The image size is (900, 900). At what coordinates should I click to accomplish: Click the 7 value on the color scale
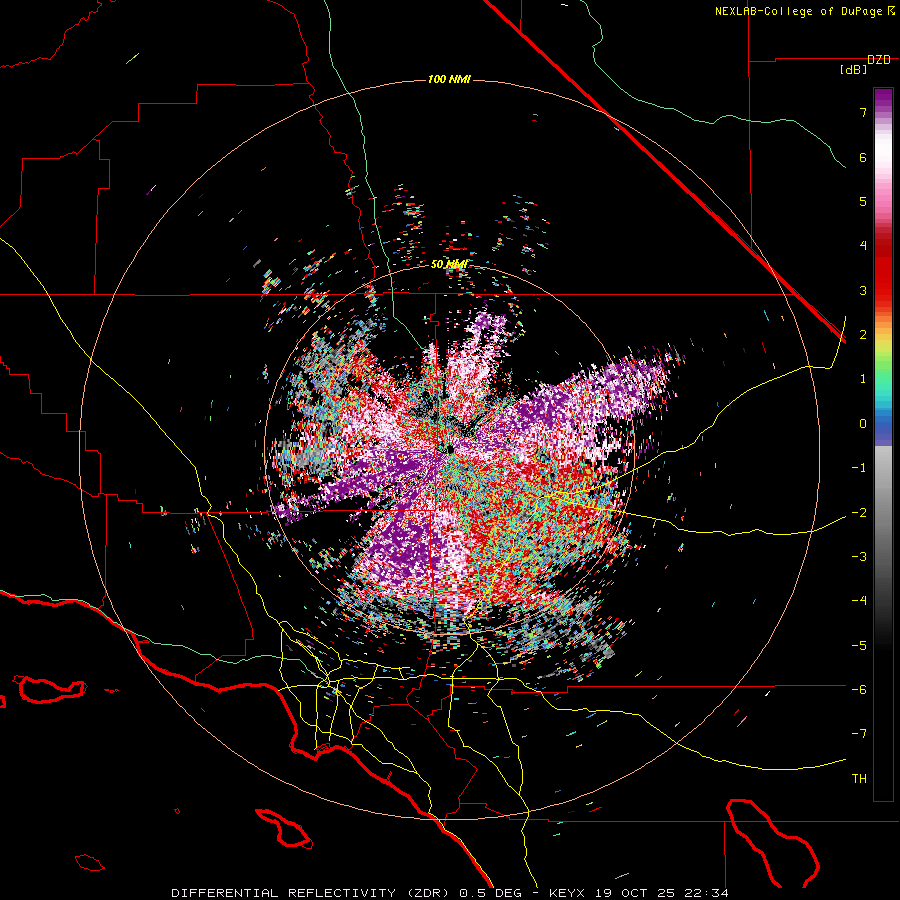point(863,112)
